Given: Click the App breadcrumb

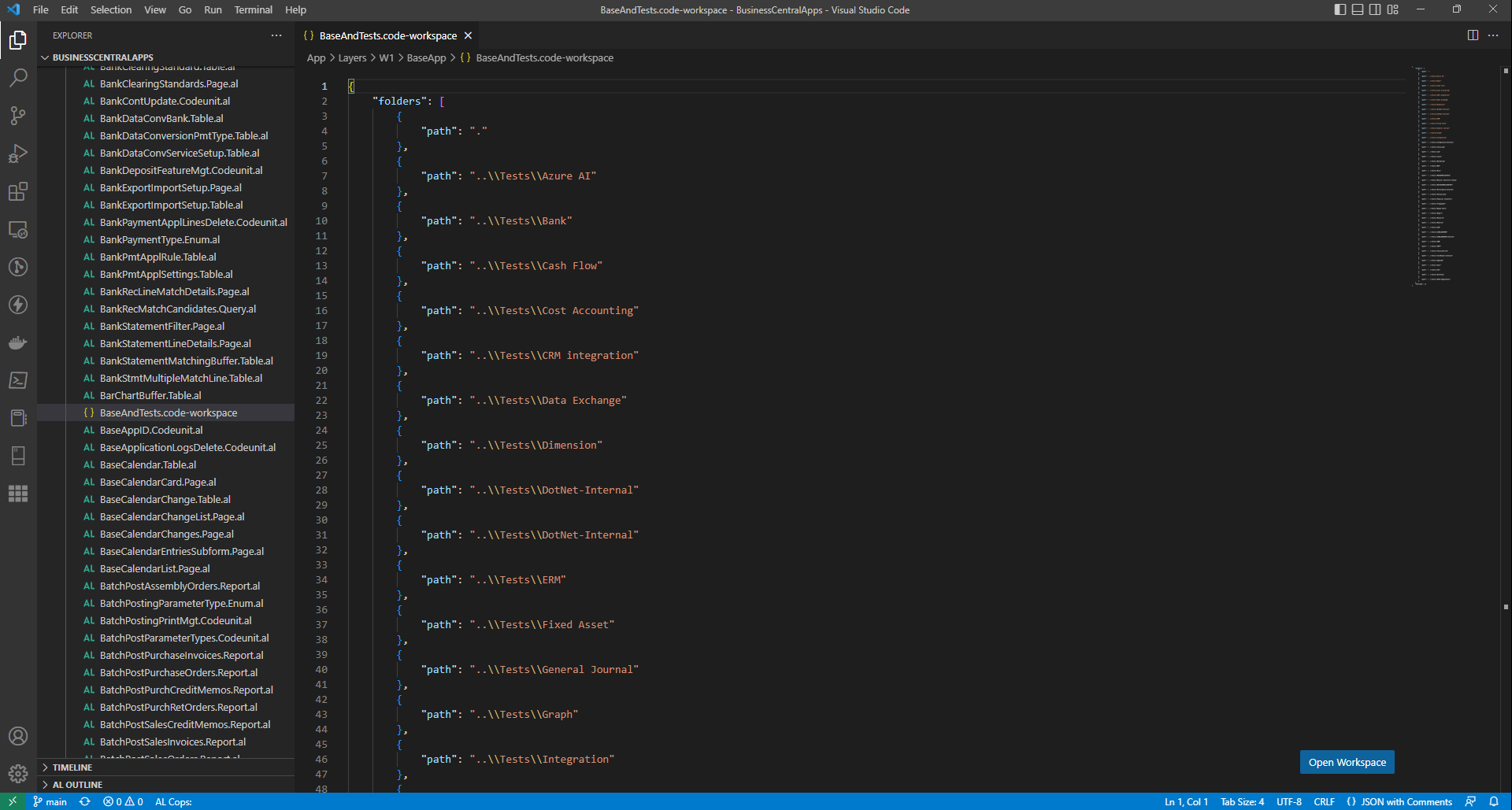Looking at the screenshot, I should [x=316, y=58].
